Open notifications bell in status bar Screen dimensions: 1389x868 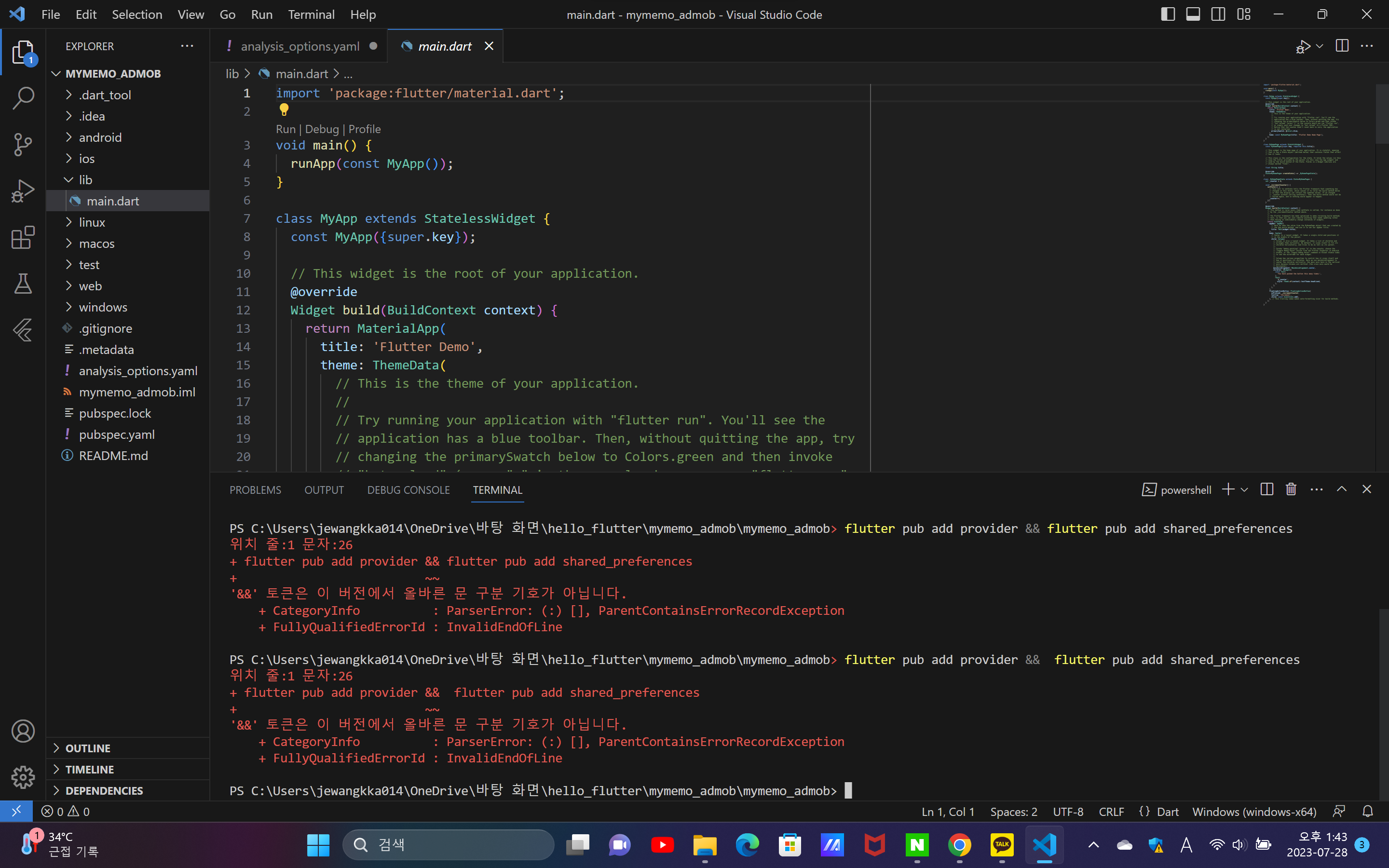(x=1368, y=811)
